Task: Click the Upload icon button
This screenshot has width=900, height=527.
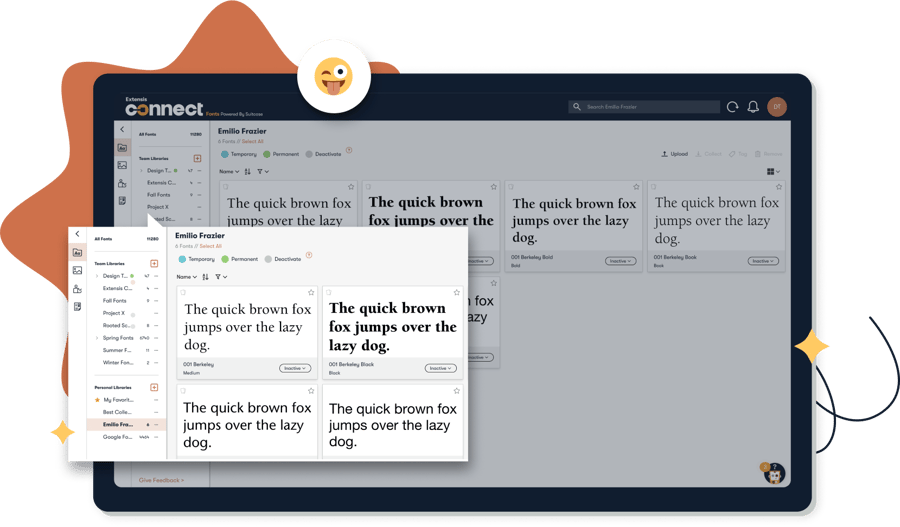Action: 674,154
